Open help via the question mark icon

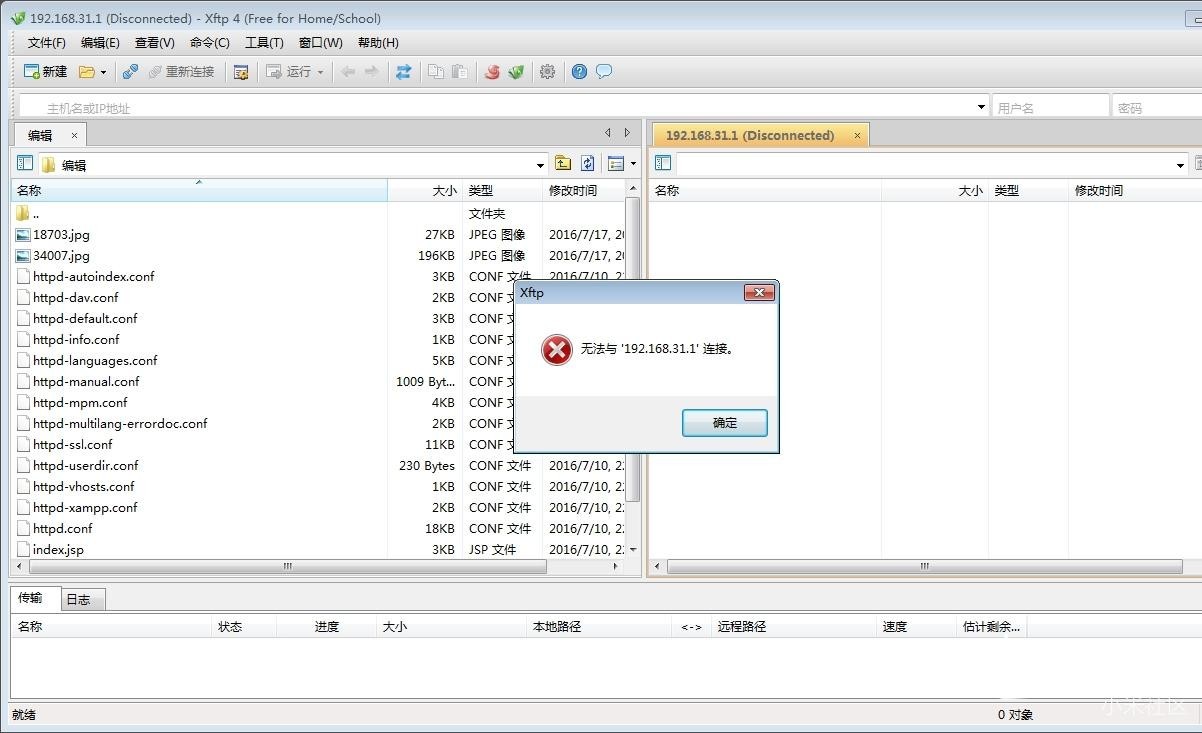point(579,71)
